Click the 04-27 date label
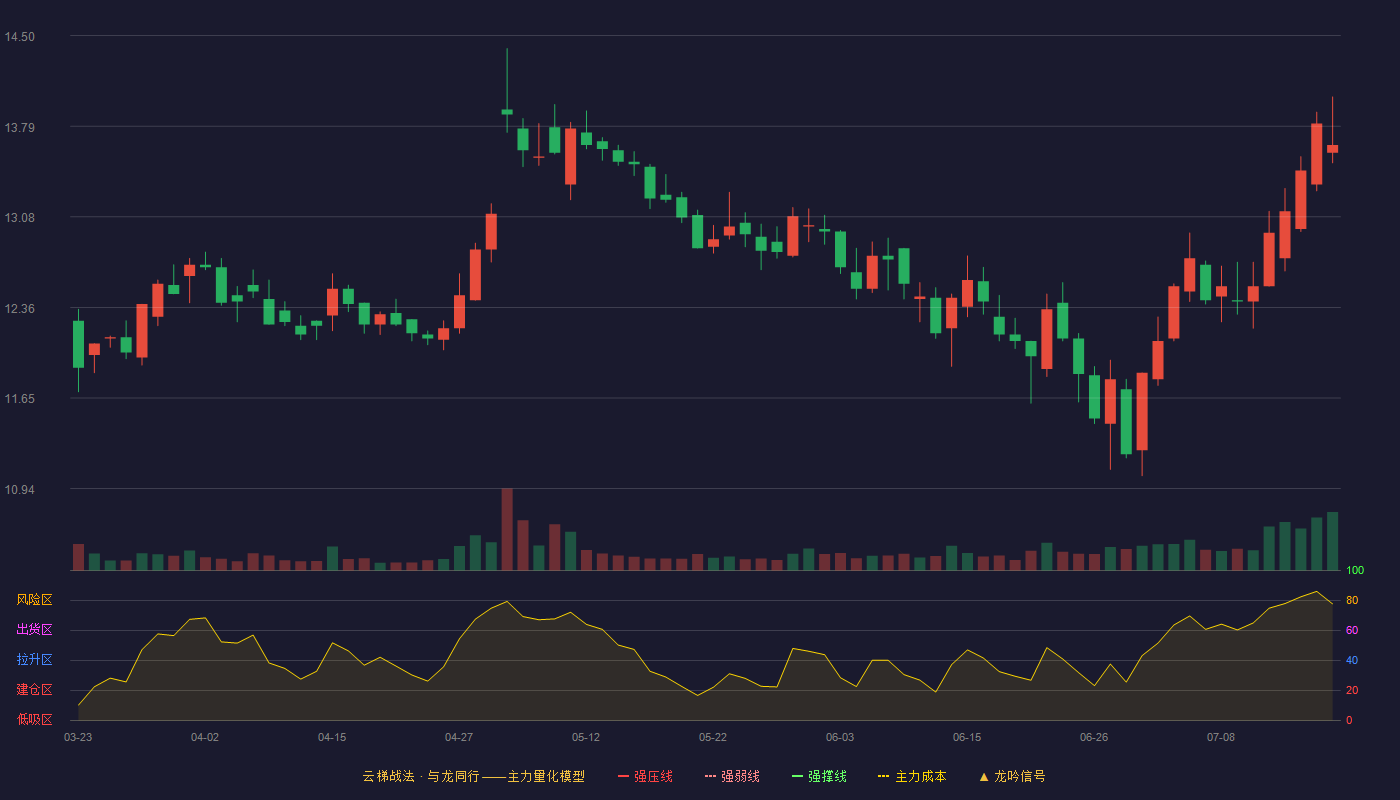Image resolution: width=1400 pixels, height=800 pixels. point(459,737)
